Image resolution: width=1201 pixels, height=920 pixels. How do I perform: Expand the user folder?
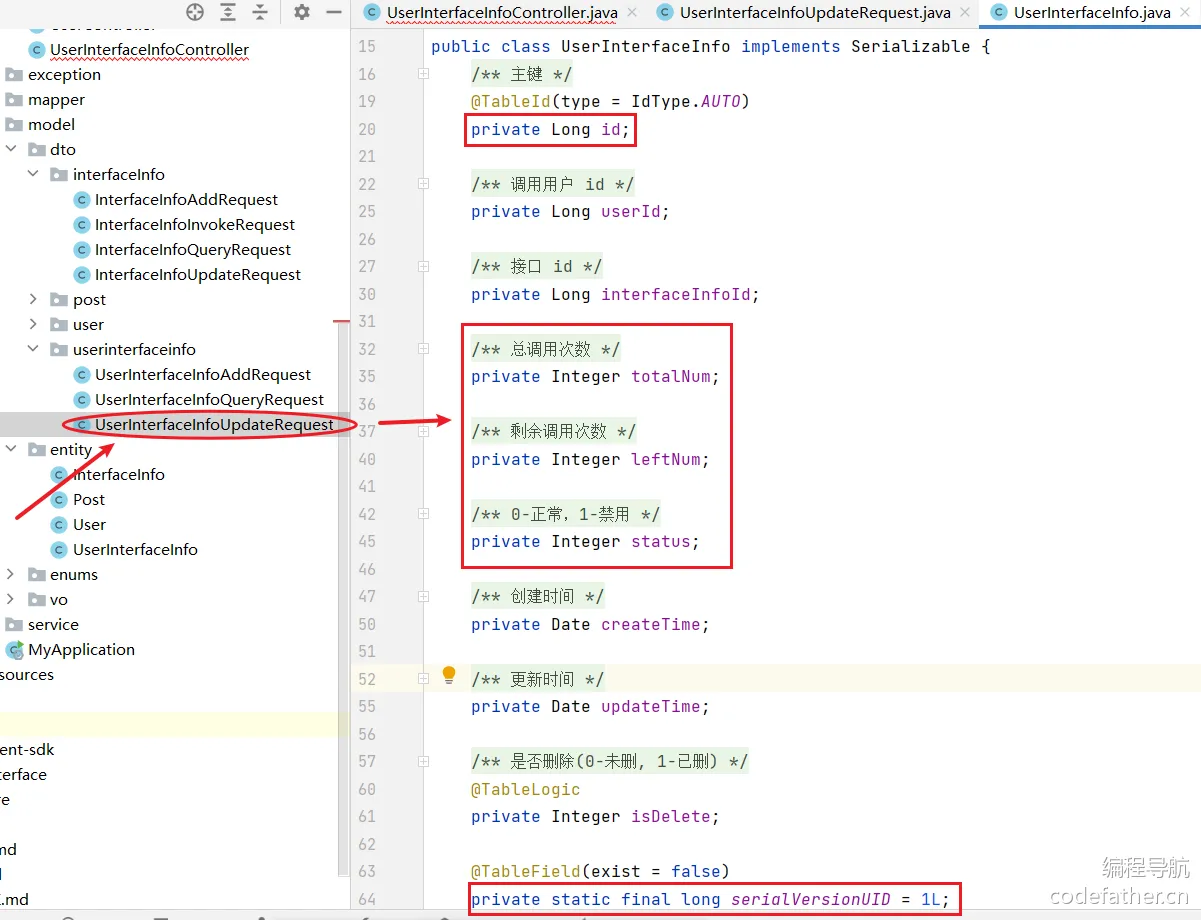coord(33,325)
